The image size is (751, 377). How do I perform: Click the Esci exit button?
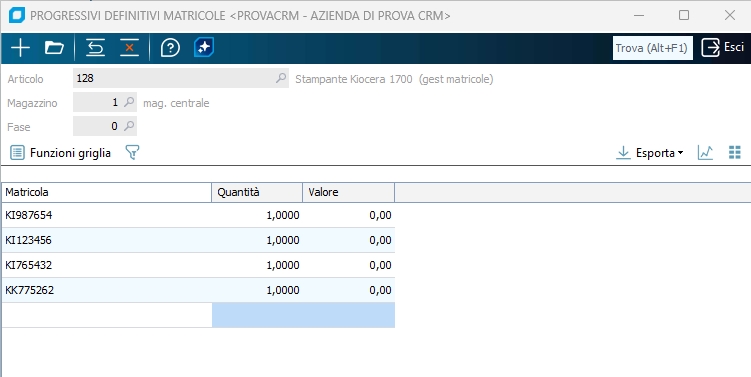[x=723, y=47]
